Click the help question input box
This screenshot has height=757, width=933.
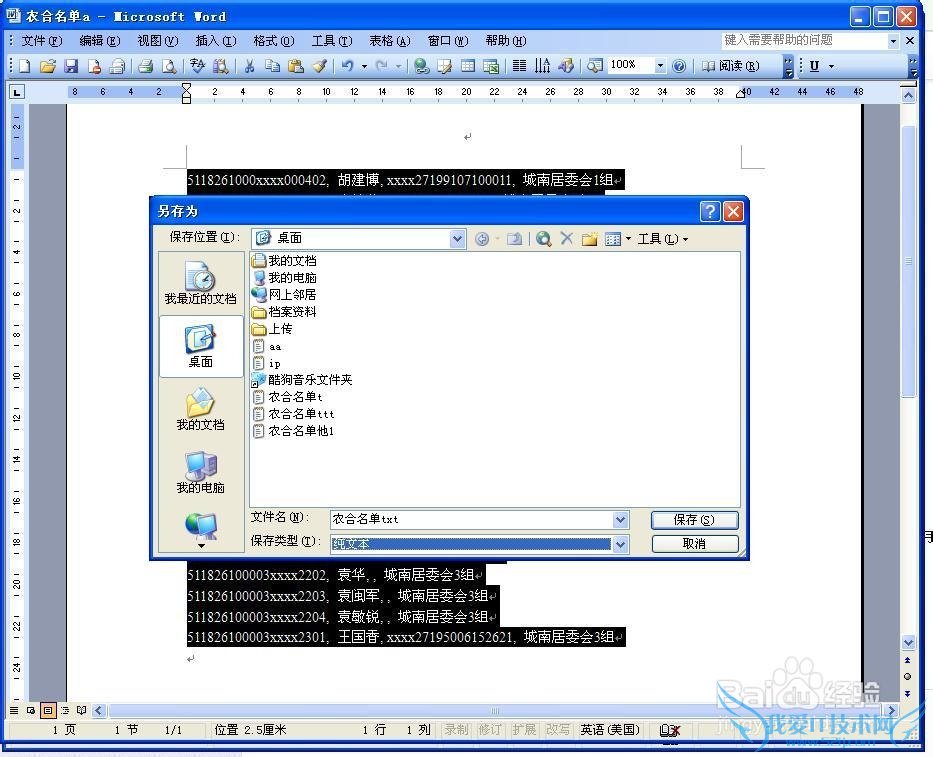click(804, 40)
